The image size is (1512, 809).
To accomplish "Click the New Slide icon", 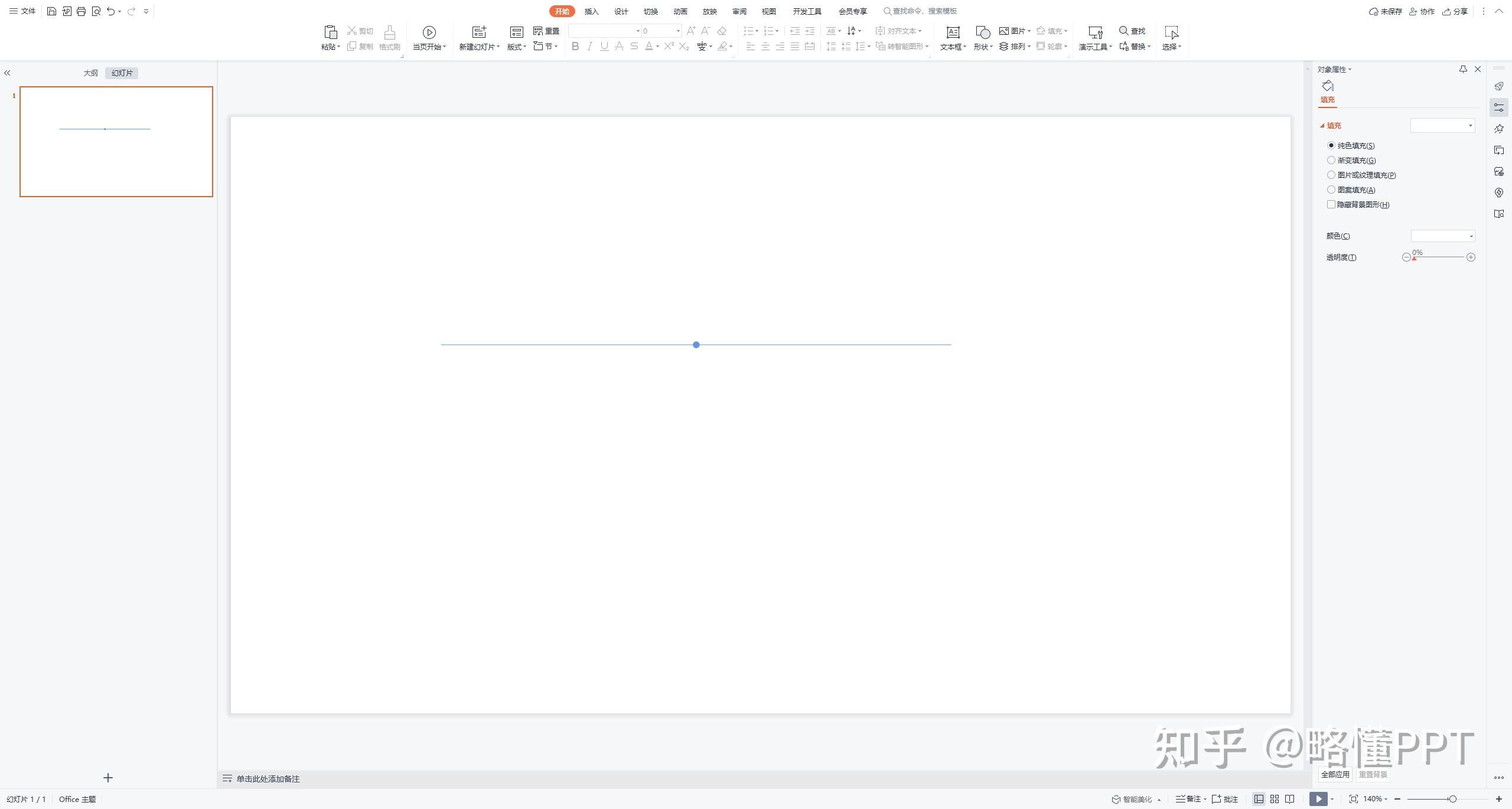I will click(x=479, y=32).
